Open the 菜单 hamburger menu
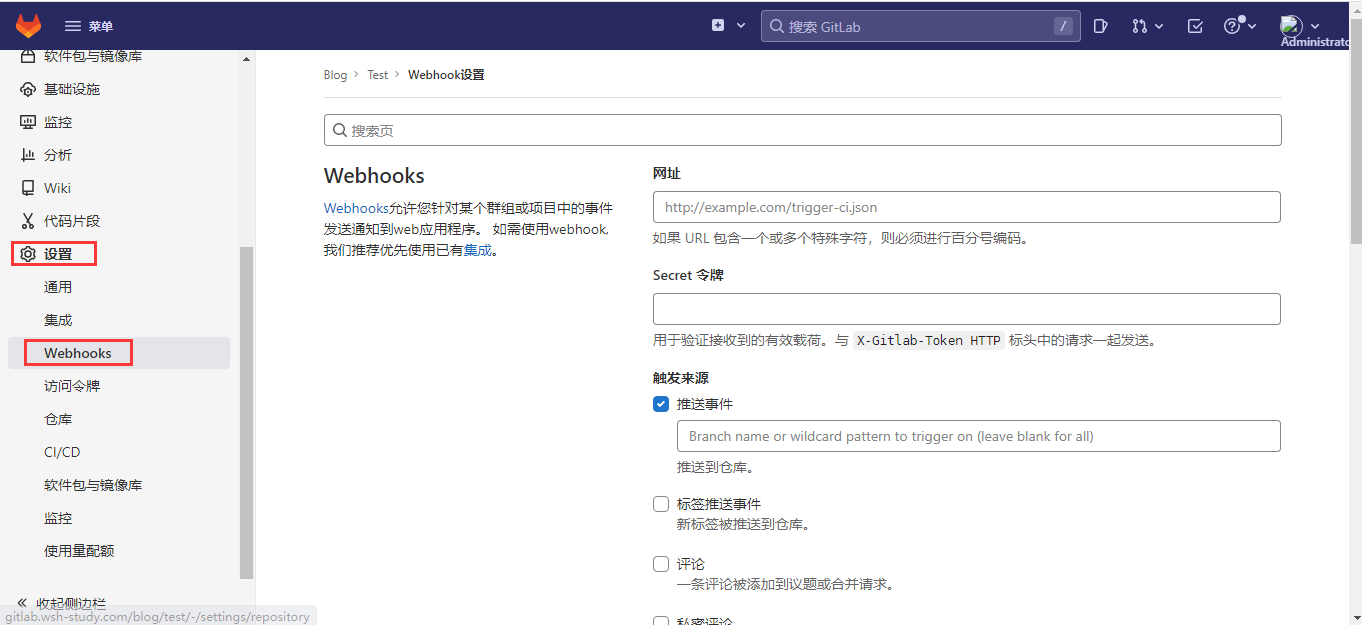The image size is (1362, 625). click(x=88, y=26)
